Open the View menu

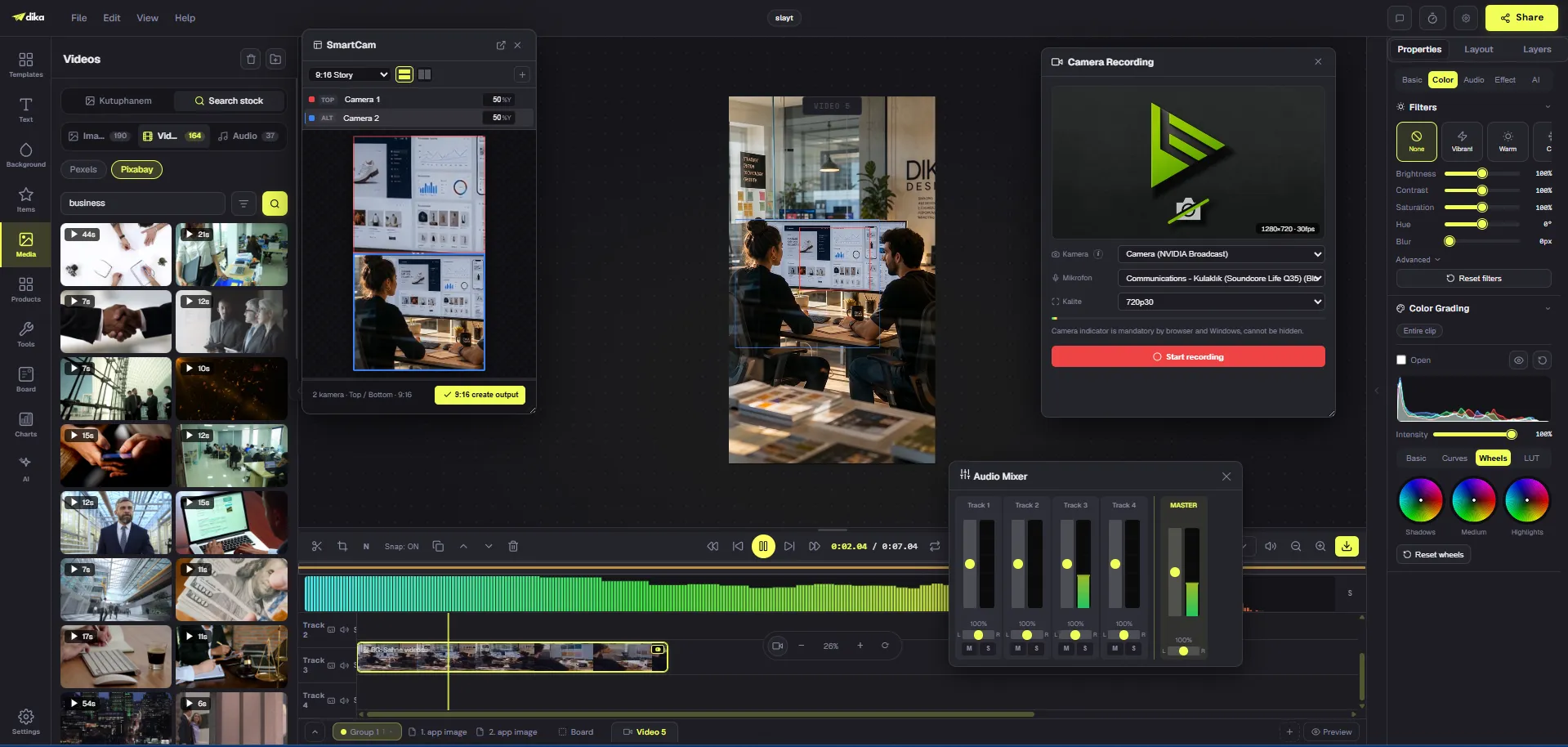[x=147, y=18]
